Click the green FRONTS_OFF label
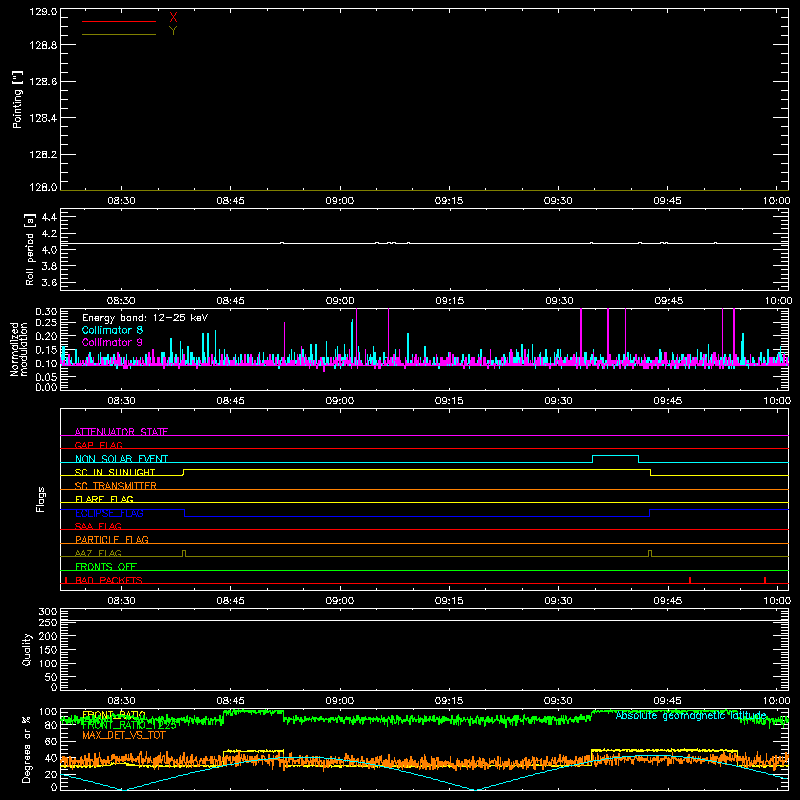Screen dimensions: 800x800 tap(106, 566)
